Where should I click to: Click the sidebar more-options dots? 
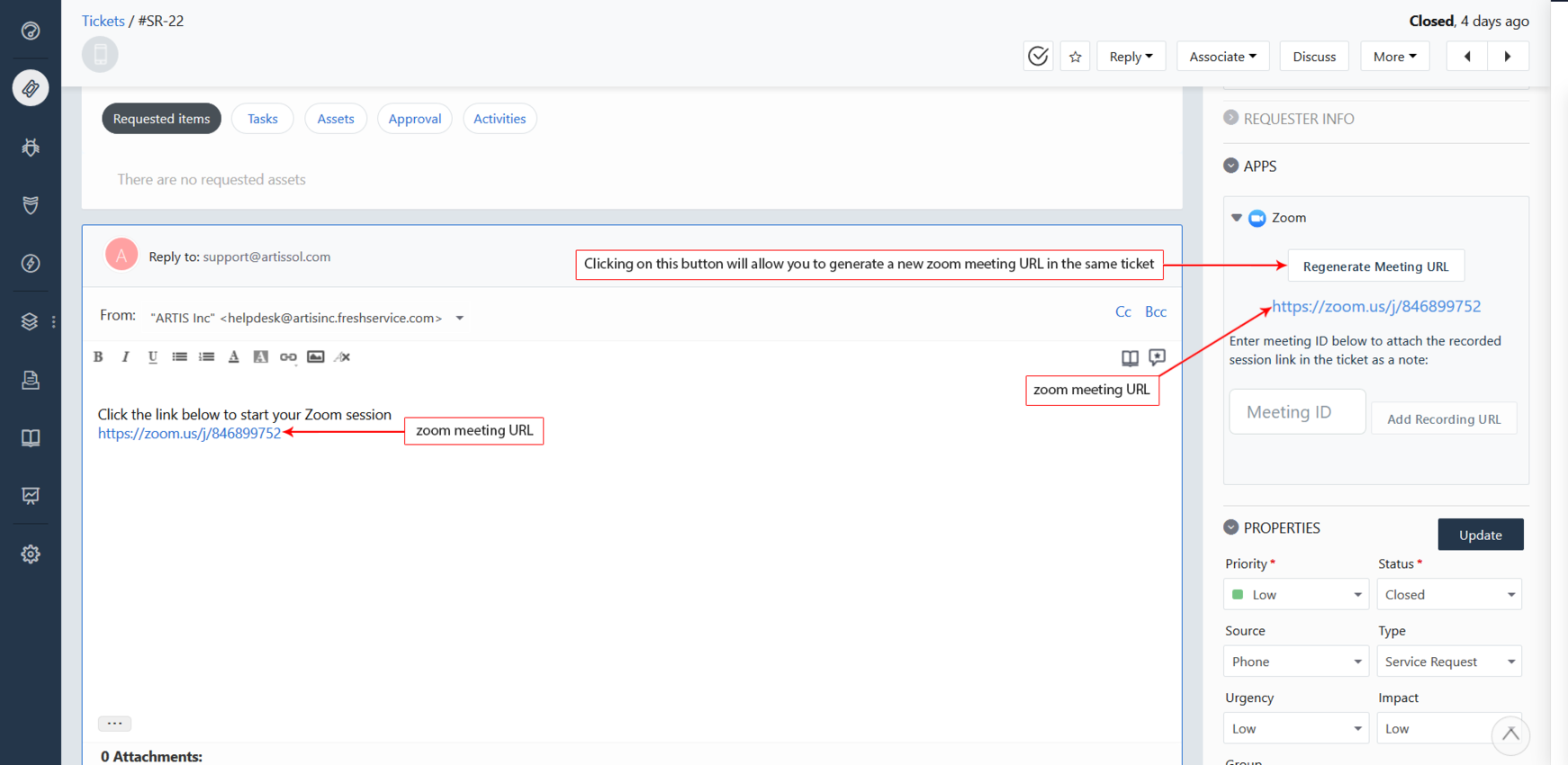click(54, 321)
